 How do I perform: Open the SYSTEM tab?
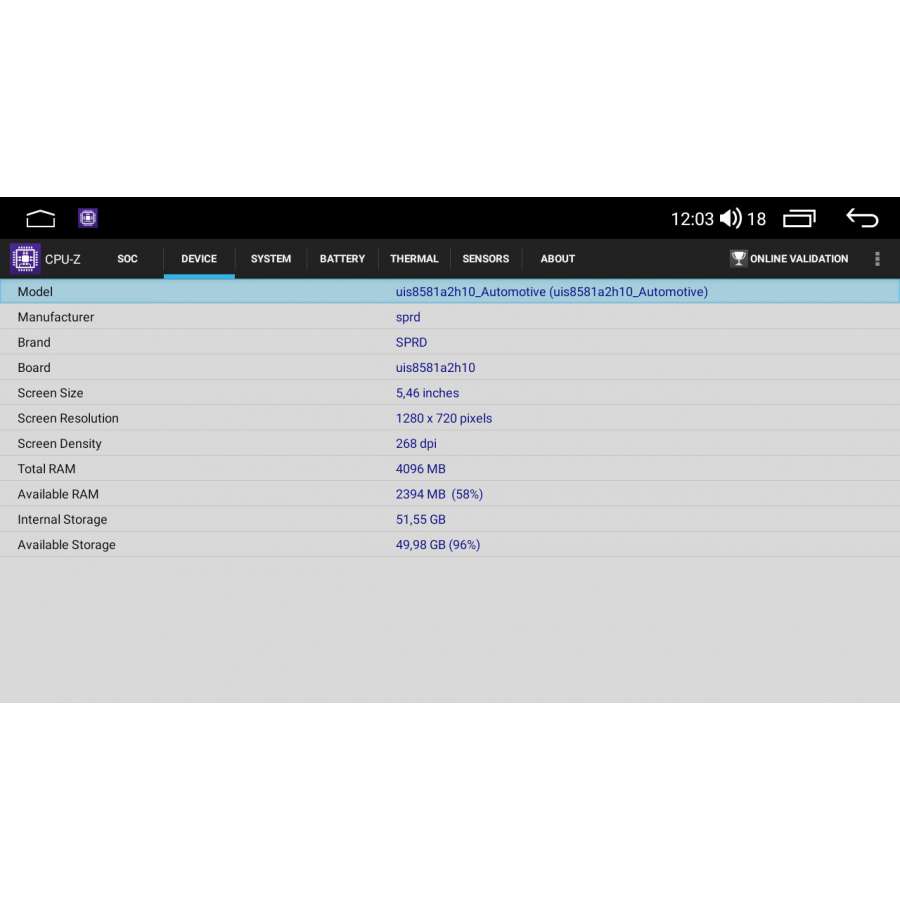[x=271, y=259]
